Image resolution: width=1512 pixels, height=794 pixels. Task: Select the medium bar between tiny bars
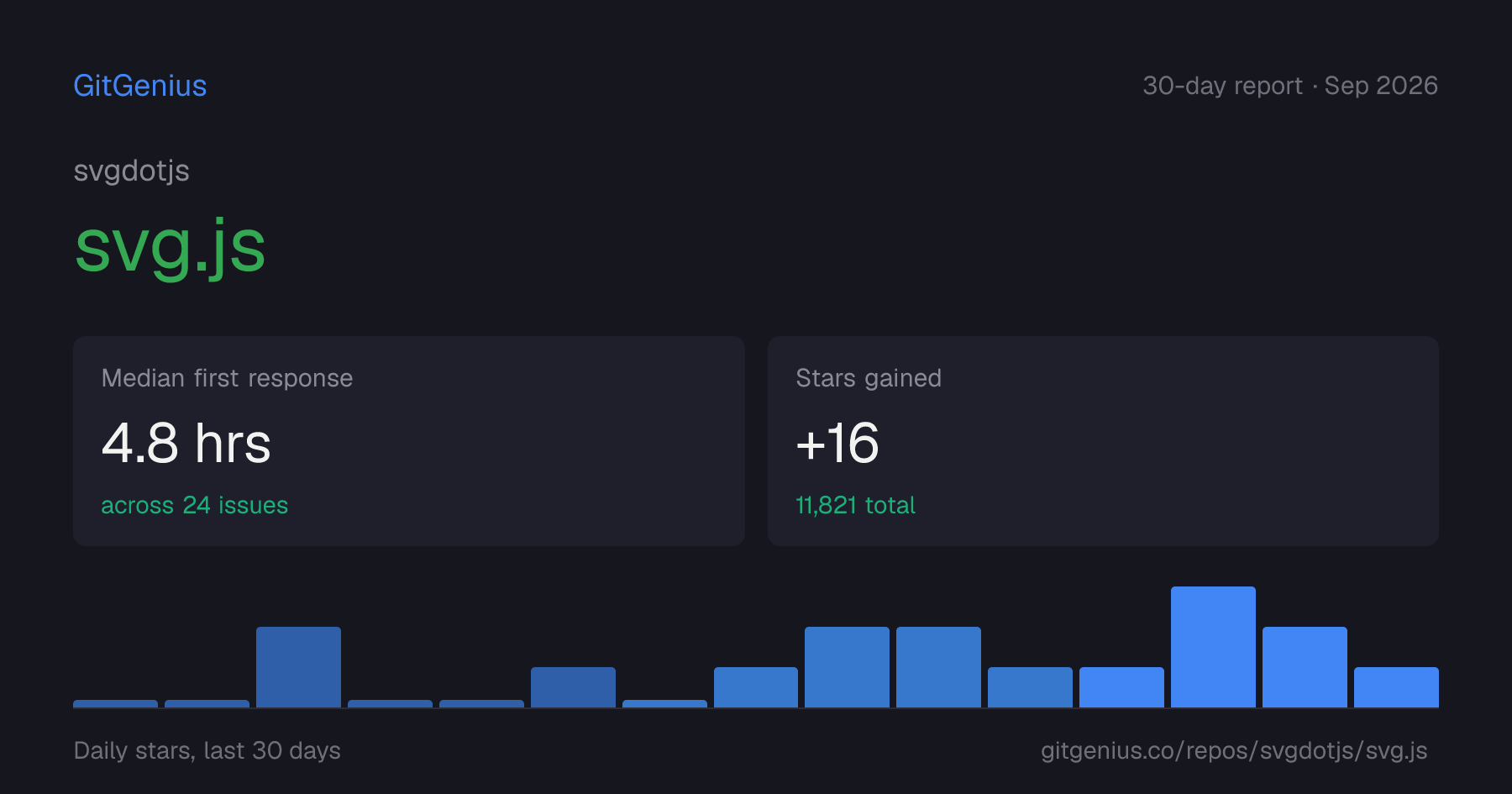pos(573,687)
